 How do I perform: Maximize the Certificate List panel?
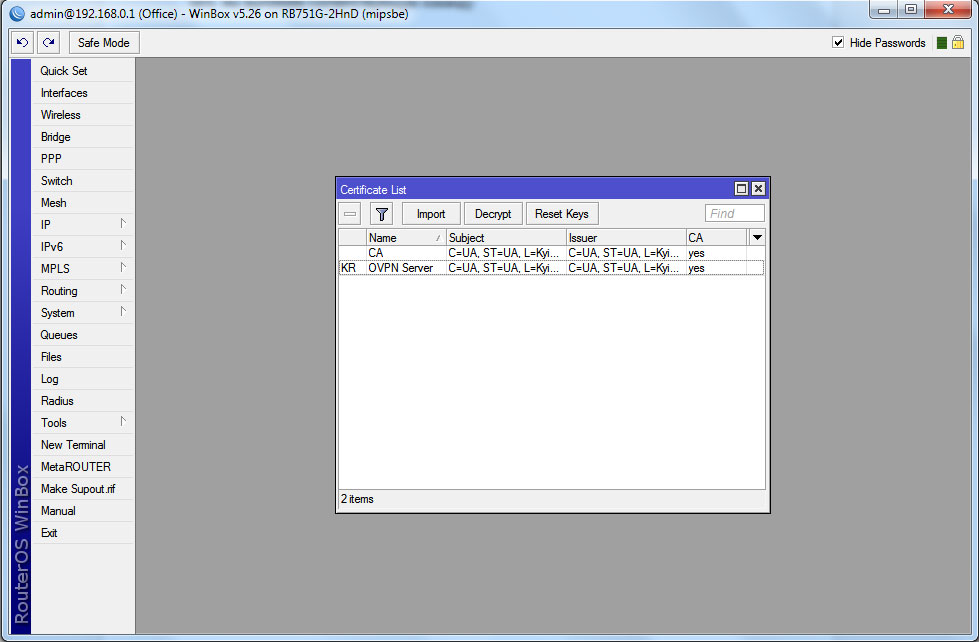tap(741, 189)
